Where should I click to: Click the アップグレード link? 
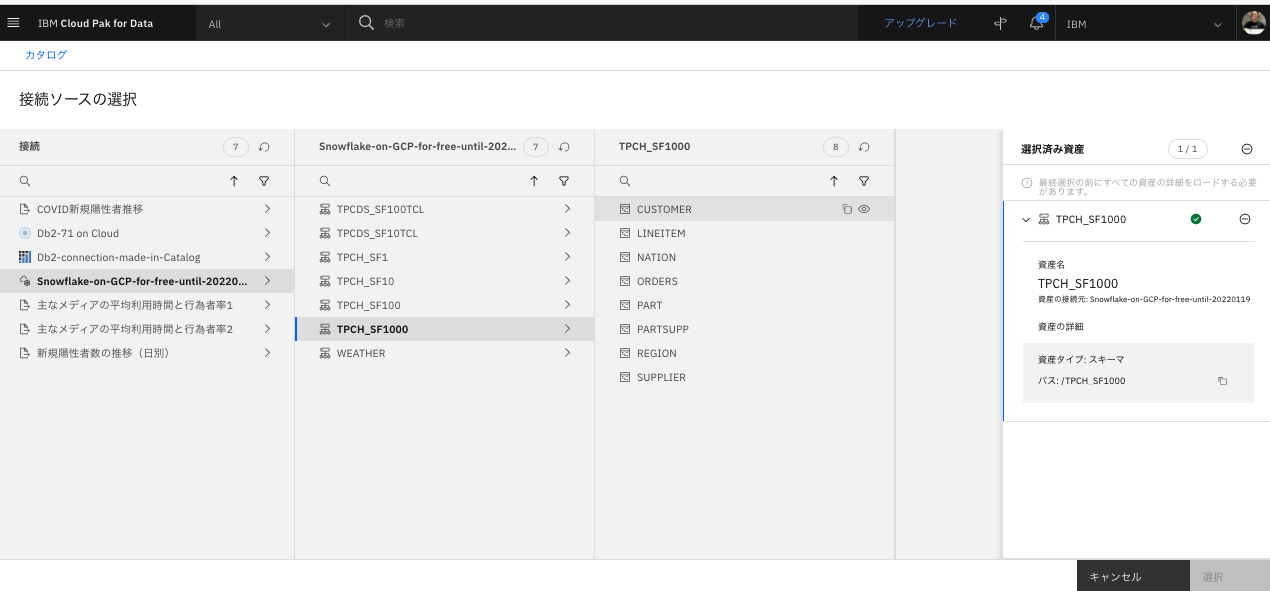point(920,23)
